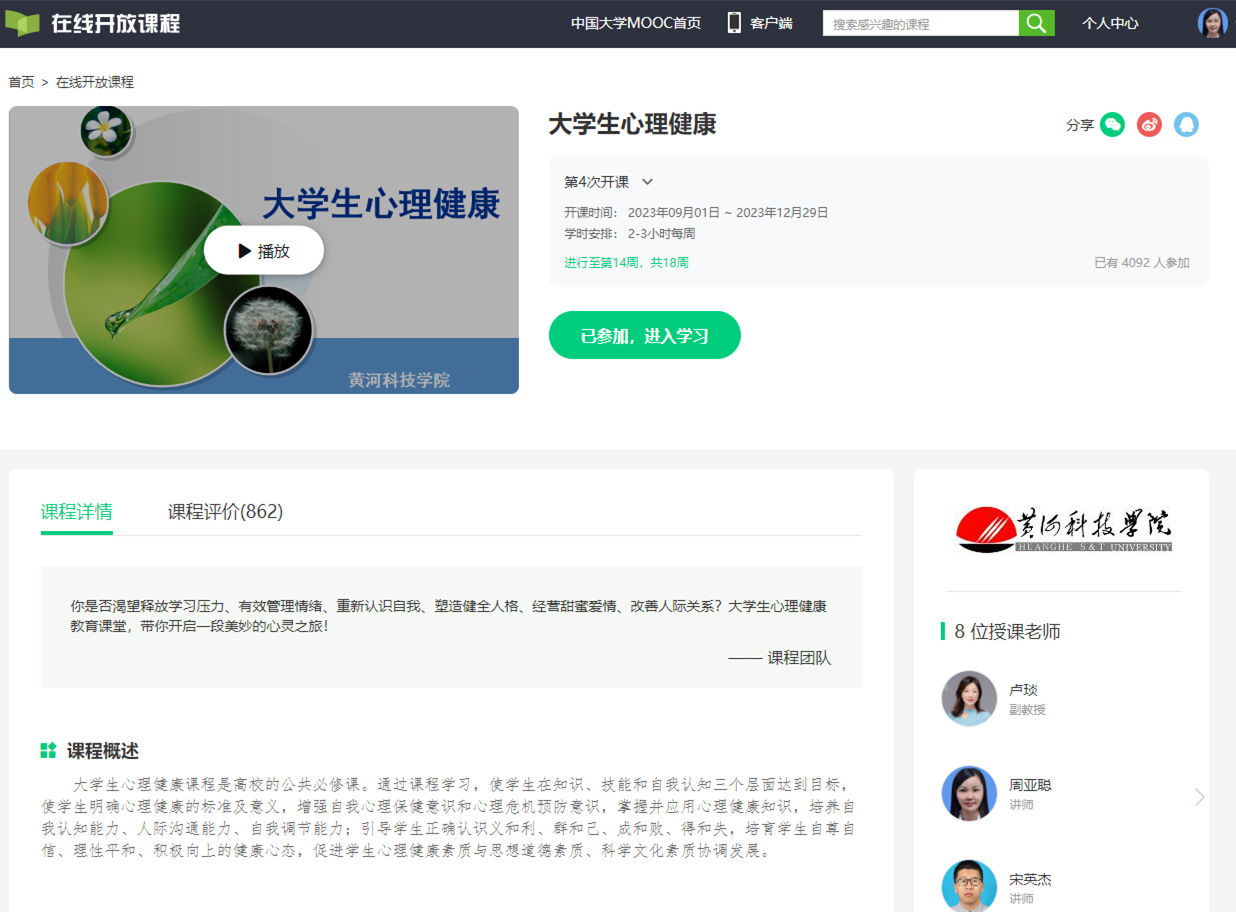Switch to 课程评价(862) tab

(x=225, y=512)
